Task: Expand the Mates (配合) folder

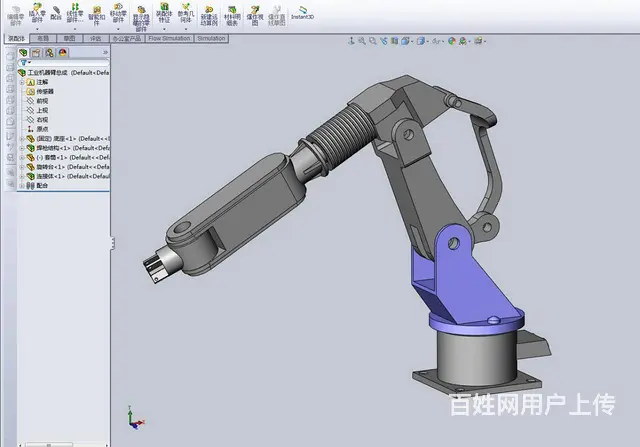Action: (x=22, y=186)
